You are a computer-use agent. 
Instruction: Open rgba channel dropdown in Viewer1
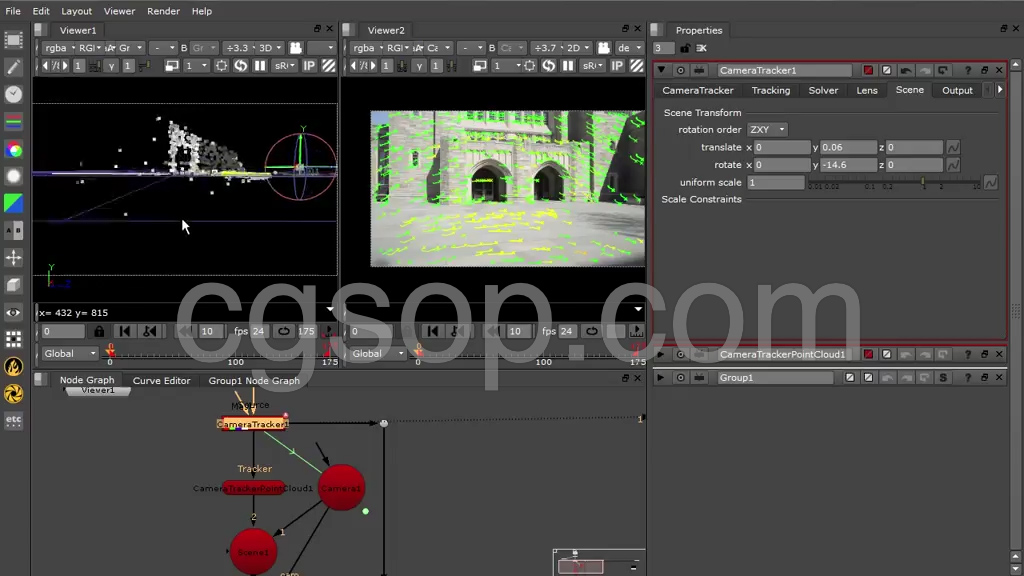59,48
